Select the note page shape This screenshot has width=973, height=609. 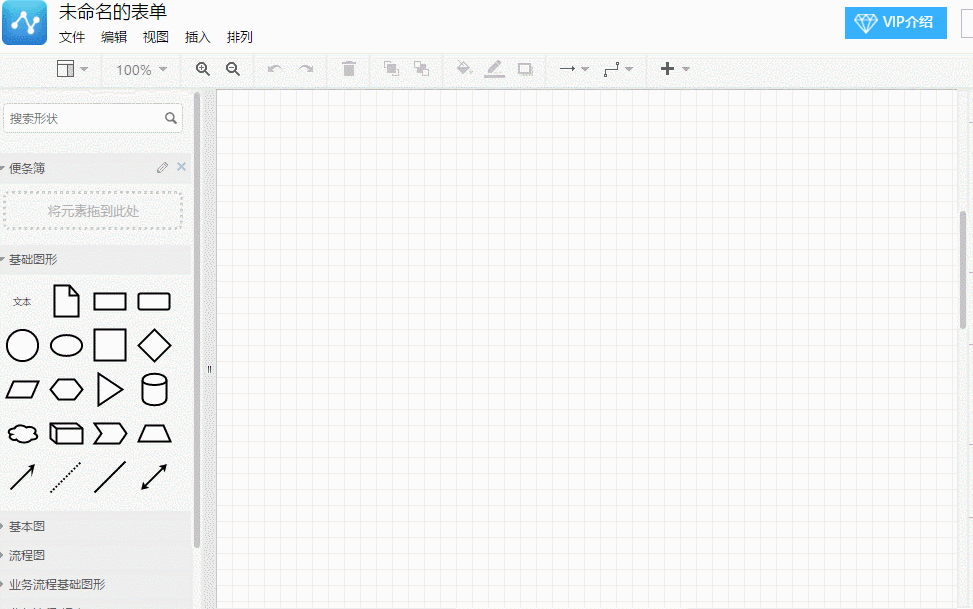tap(66, 301)
